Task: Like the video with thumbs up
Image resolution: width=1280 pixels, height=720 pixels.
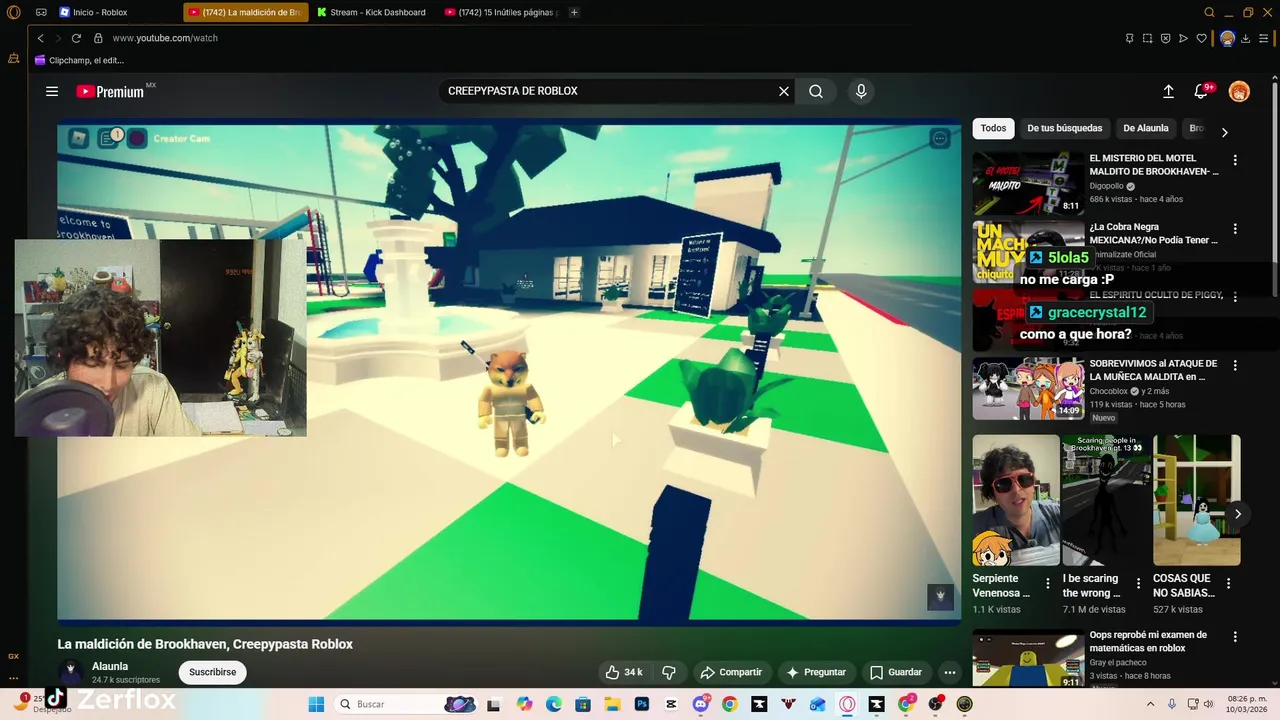Action: (624, 672)
